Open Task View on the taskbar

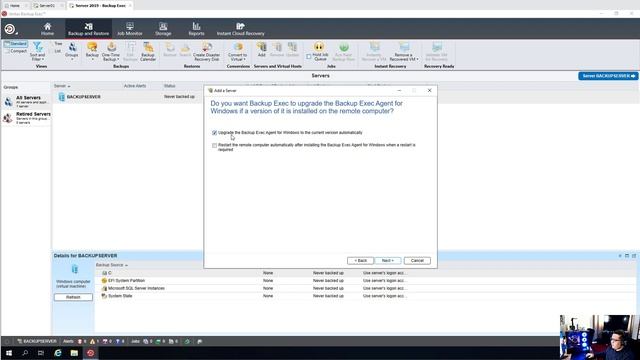(x=41, y=353)
